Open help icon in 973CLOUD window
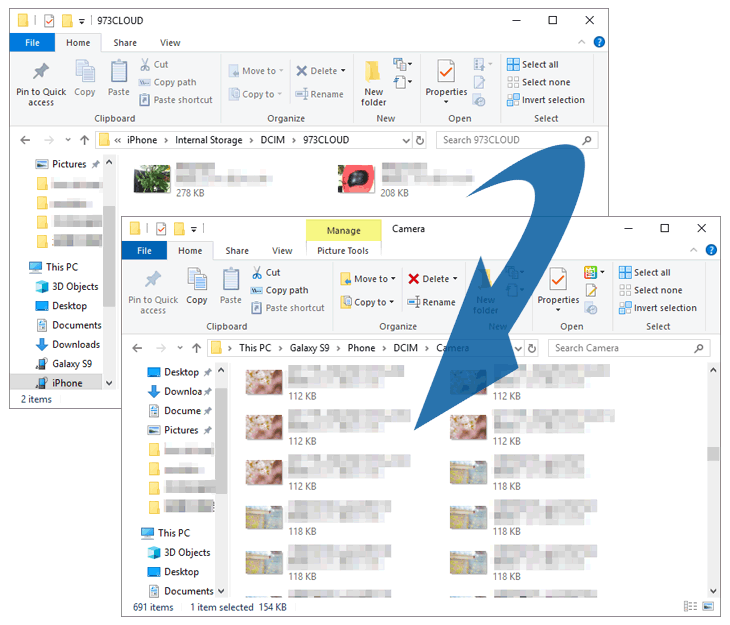Image resolution: width=730 pixels, height=625 pixels. point(599,42)
